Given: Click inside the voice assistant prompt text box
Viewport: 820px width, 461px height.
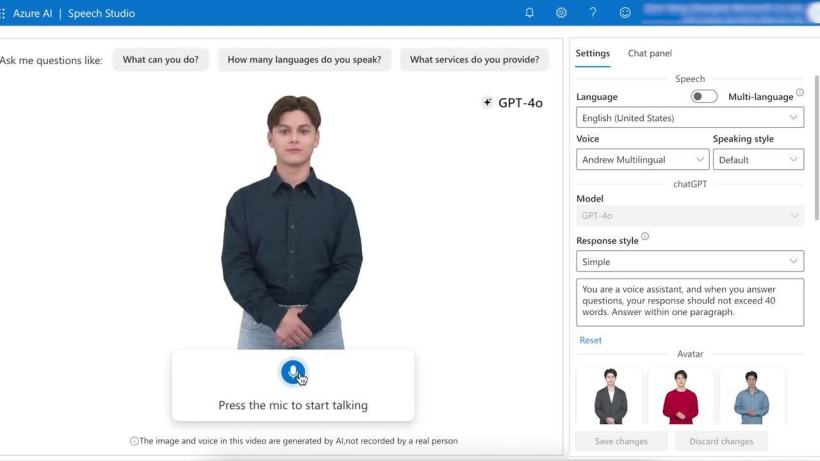Looking at the screenshot, I should [689, 302].
